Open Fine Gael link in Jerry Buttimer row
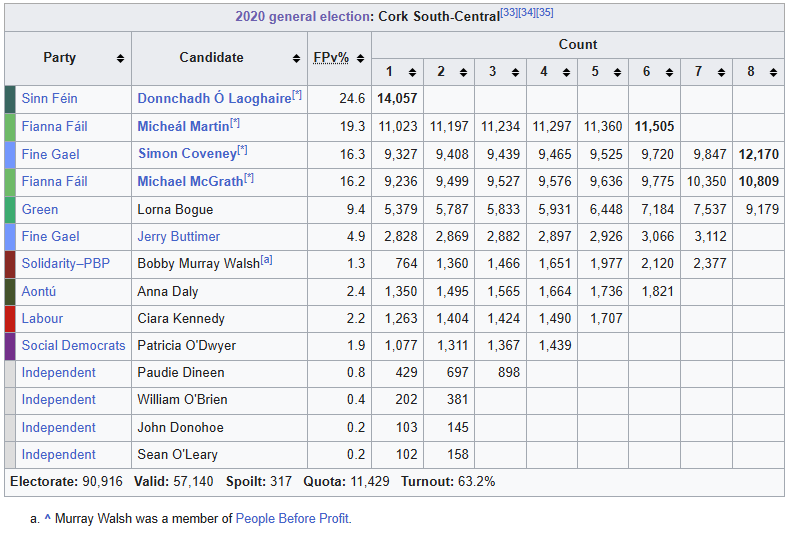 coord(50,237)
